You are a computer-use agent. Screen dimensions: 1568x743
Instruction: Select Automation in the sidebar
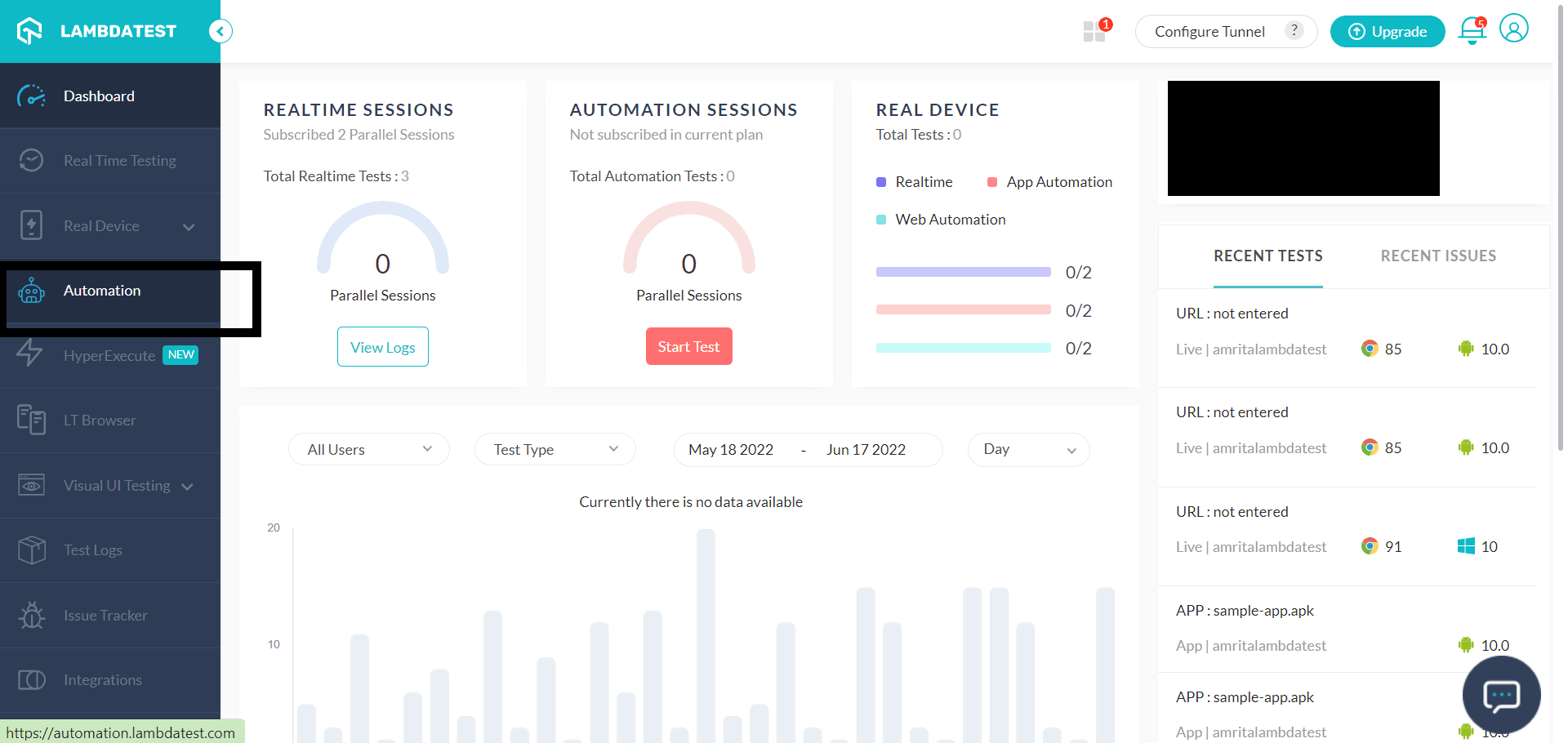[x=102, y=291]
